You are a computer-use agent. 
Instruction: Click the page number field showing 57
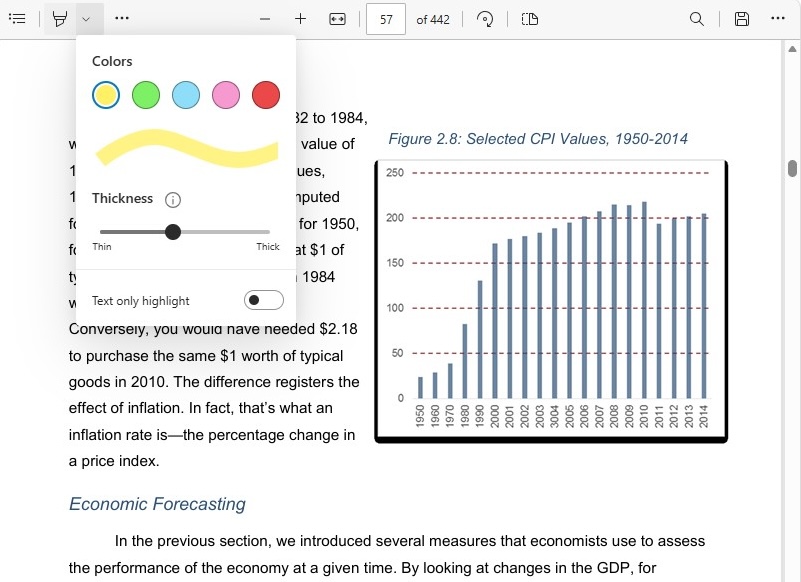(386, 19)
